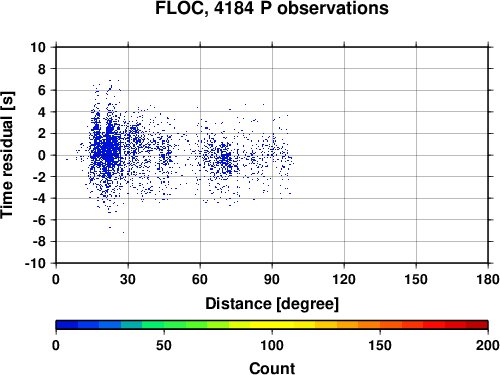Click y-axis tick label '8'
500x375 pixels.
(42, 69)
